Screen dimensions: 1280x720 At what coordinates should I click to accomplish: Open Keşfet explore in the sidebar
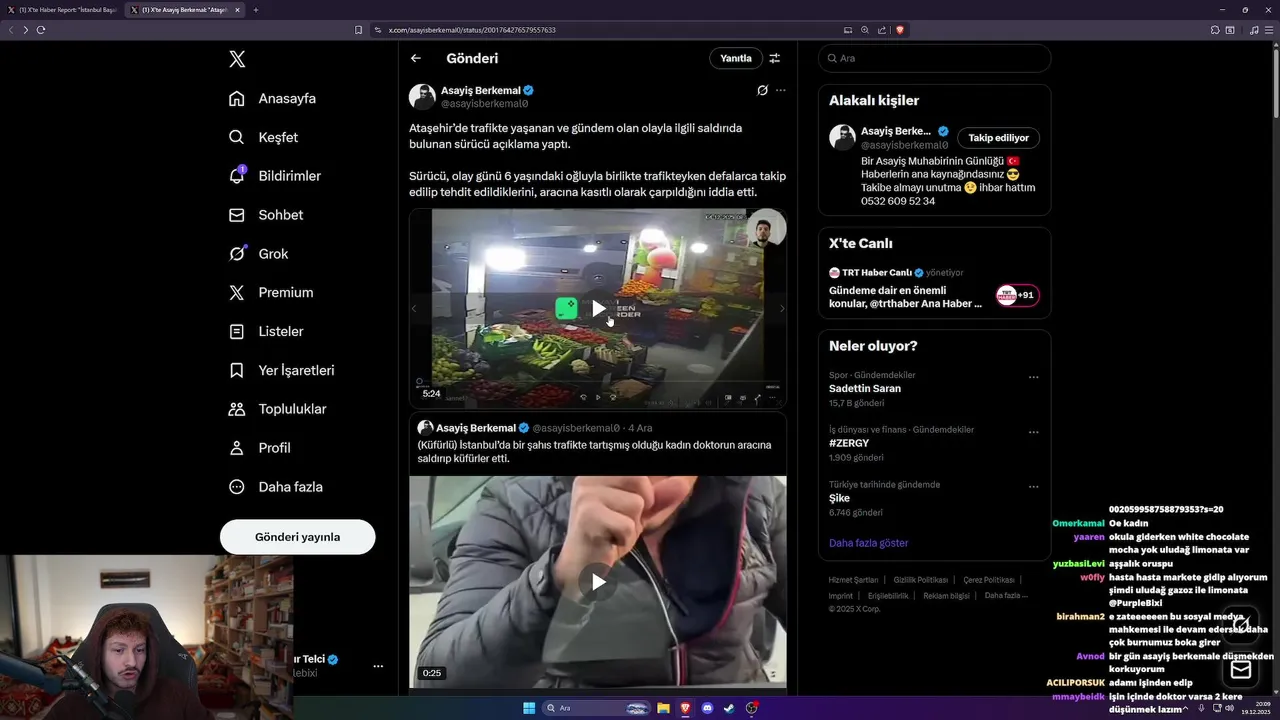263,137
